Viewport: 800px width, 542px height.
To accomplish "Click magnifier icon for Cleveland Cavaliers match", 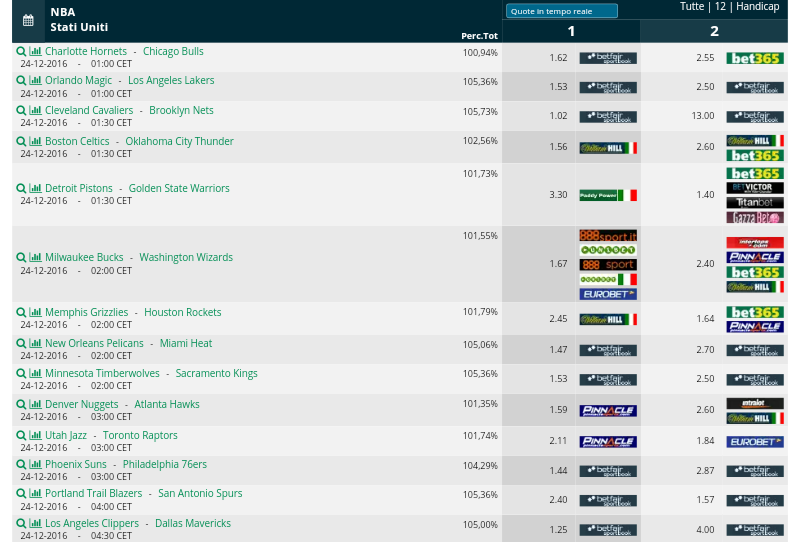I will [21, 111].
